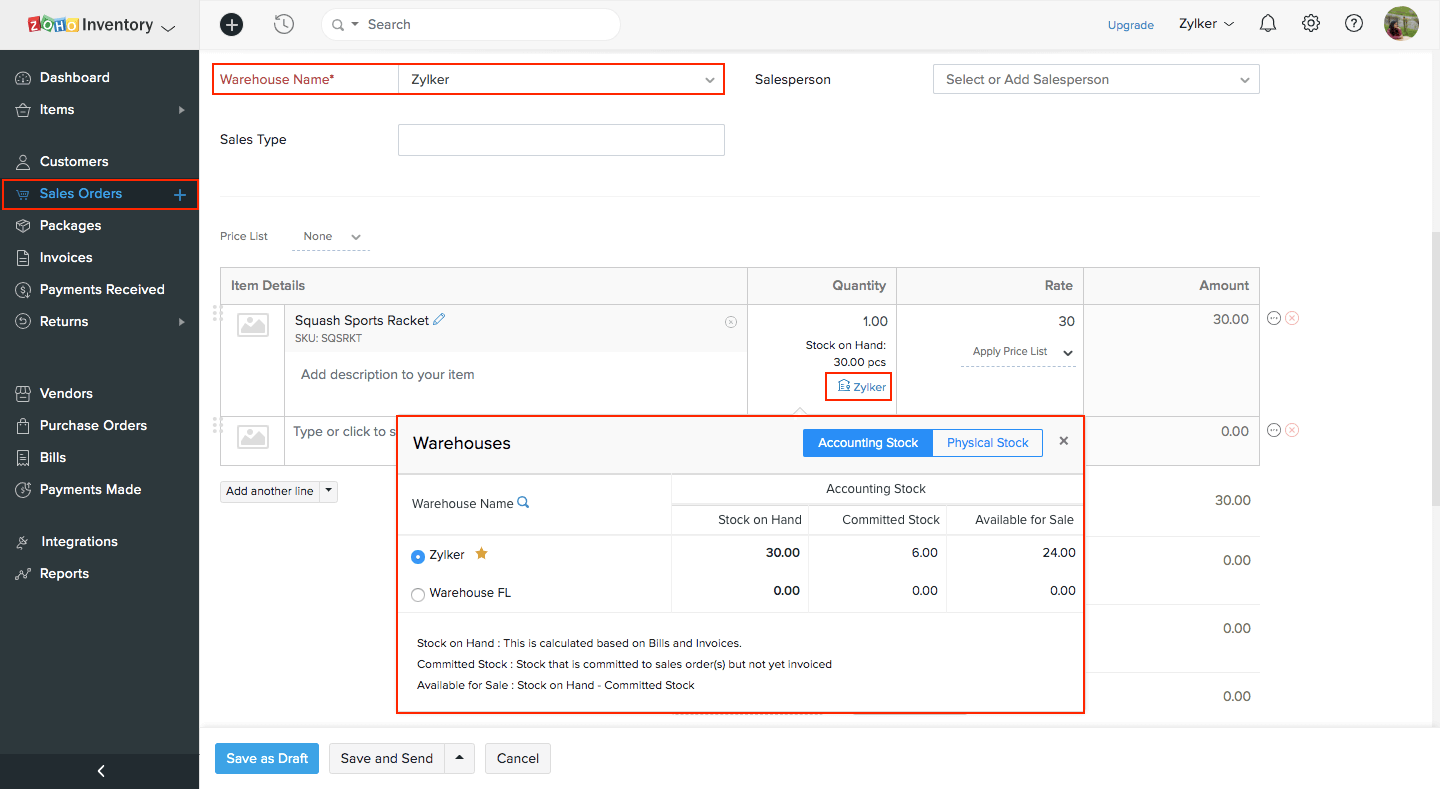
Task: Open the settings gear icon
Action: click(1311, 24)
